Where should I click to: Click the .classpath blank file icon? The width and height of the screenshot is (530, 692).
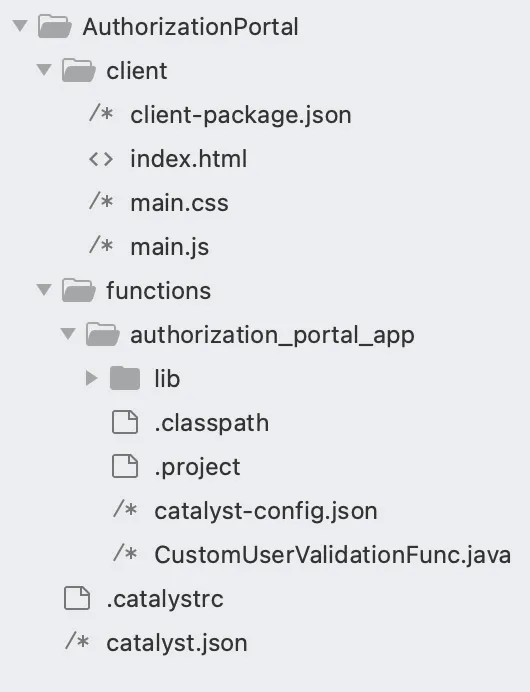click(125, 422)
